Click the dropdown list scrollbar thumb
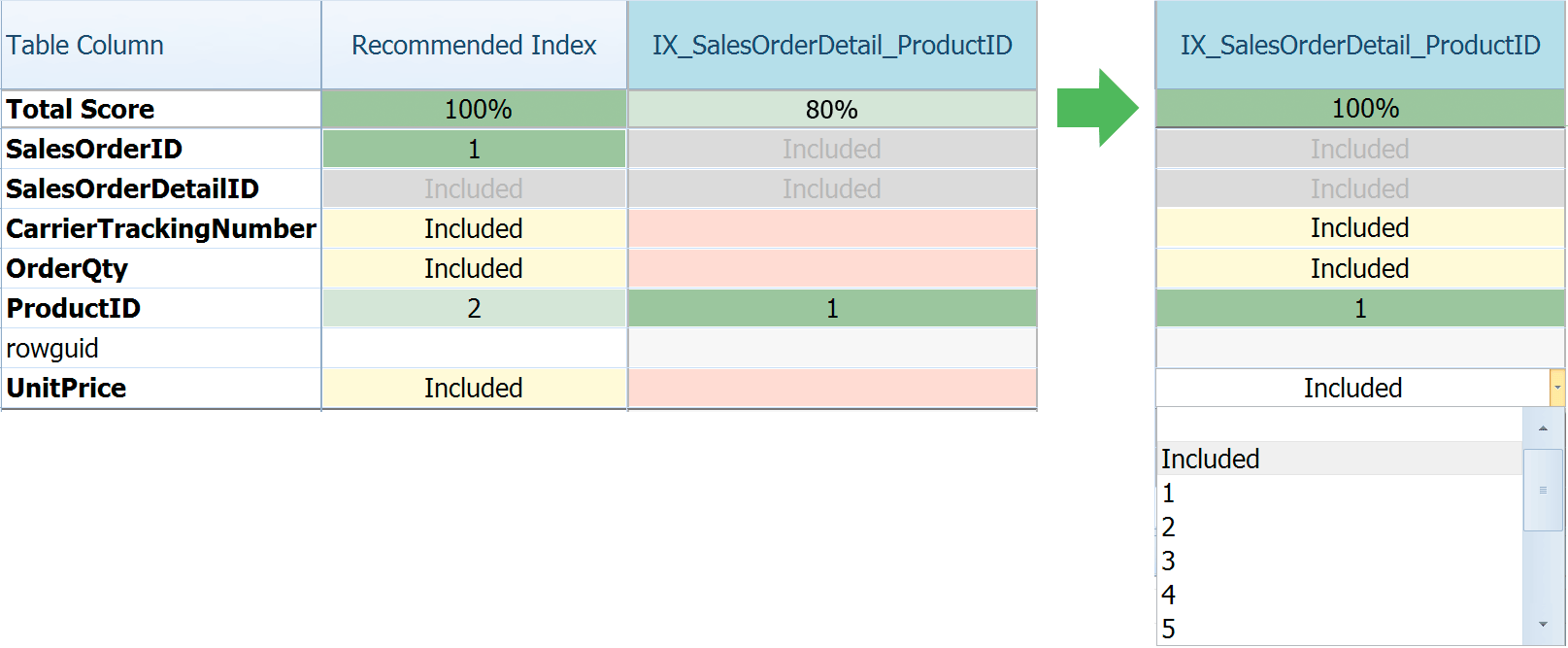This screenshot has width=1568, height=648. 1543,490
